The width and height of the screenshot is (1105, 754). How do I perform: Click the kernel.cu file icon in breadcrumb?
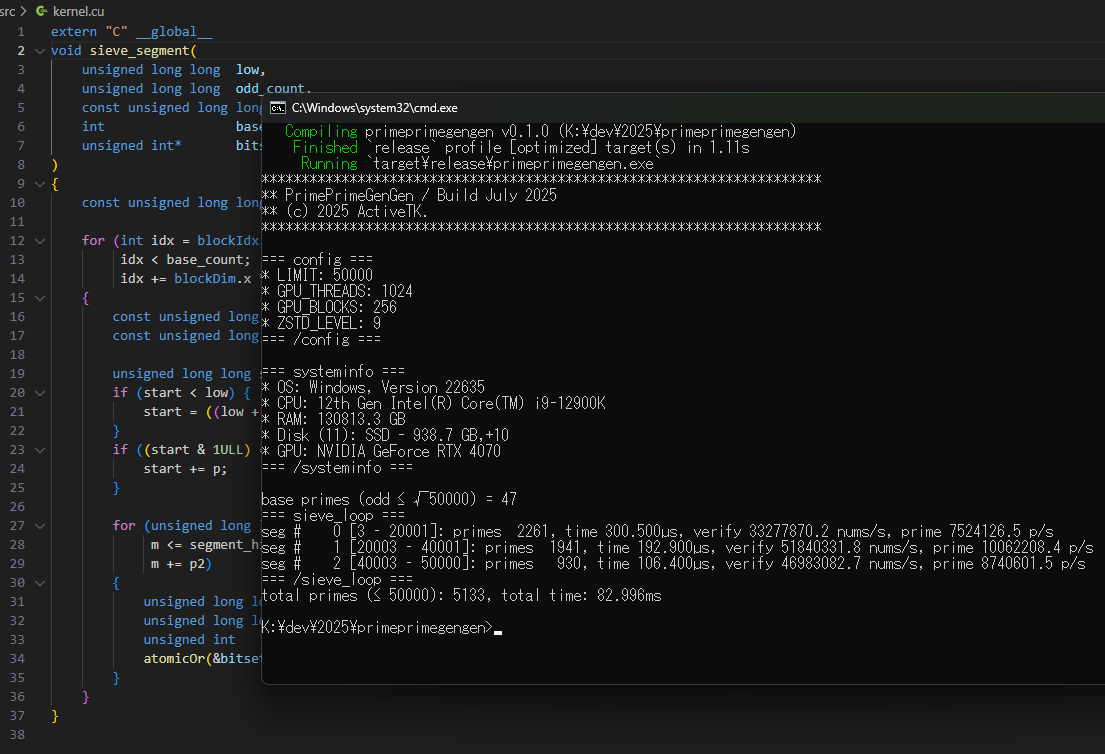(41, 9)
